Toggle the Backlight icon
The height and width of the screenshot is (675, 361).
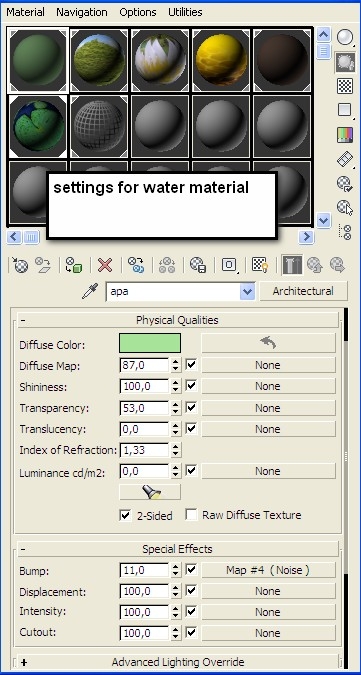pos(345,62)
